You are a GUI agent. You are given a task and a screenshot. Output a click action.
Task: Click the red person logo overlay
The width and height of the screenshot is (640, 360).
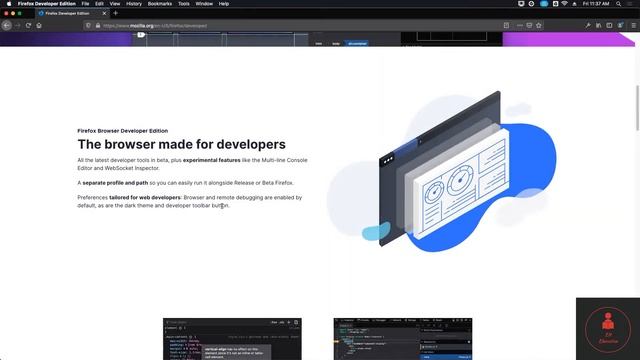click(x=608, y=329)
